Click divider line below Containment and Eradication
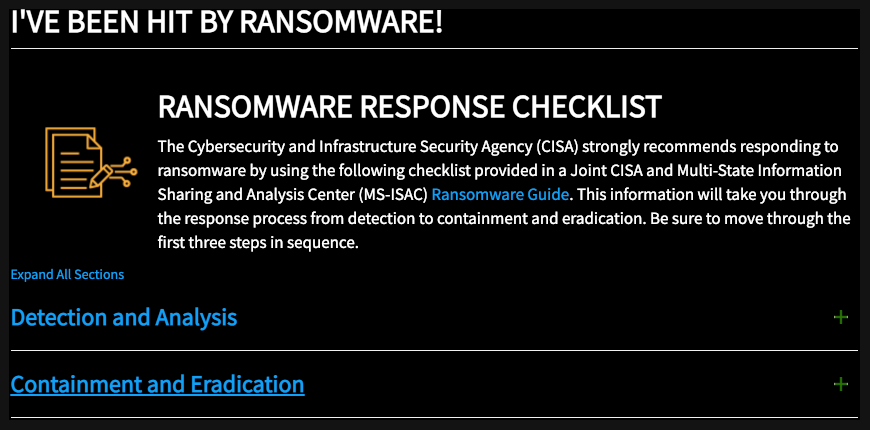This screenshot has width=870, height=430. click(434, 417)
